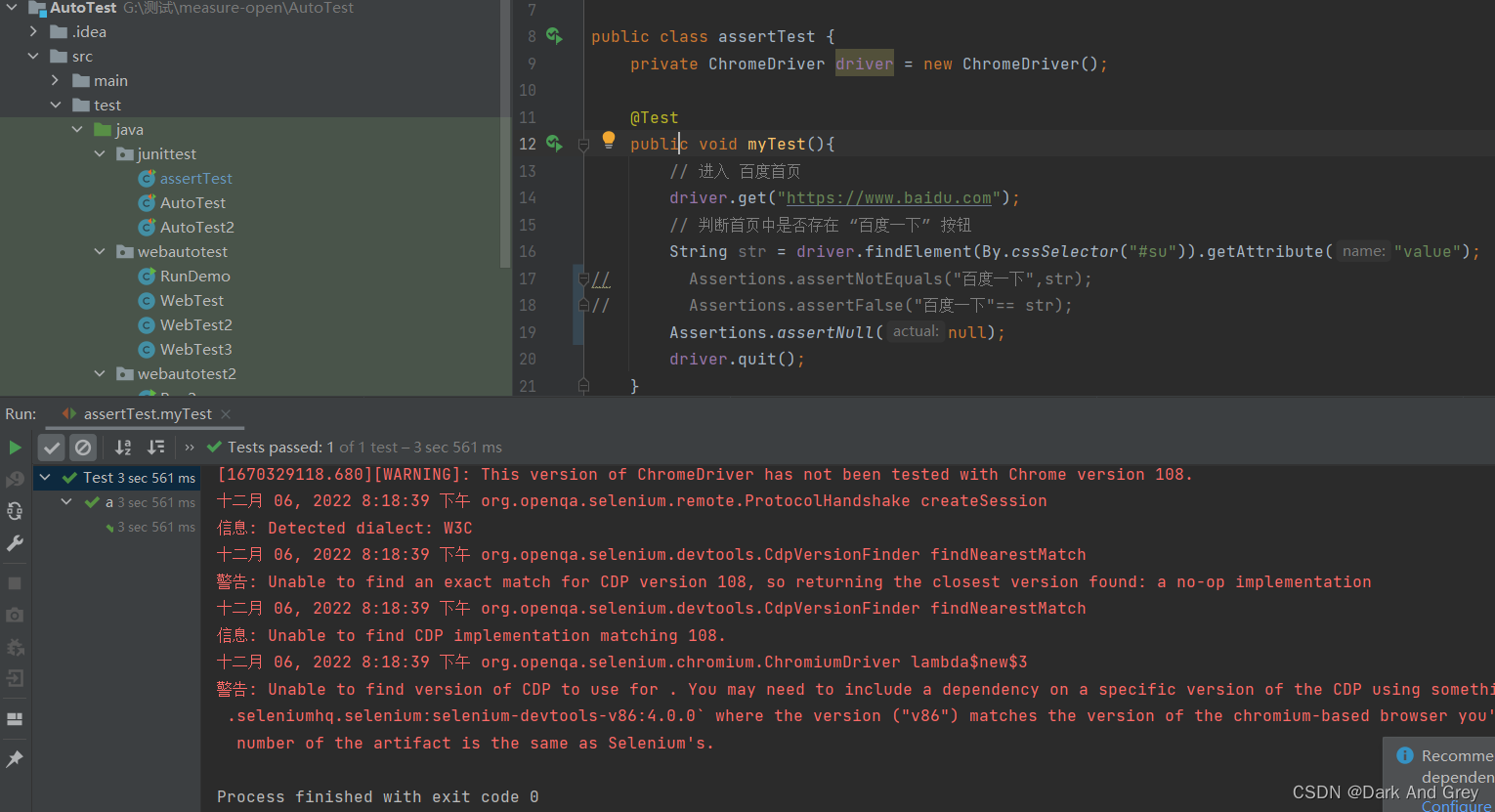
Task: Click the assertTest class icon
Action: coord(147,178)
